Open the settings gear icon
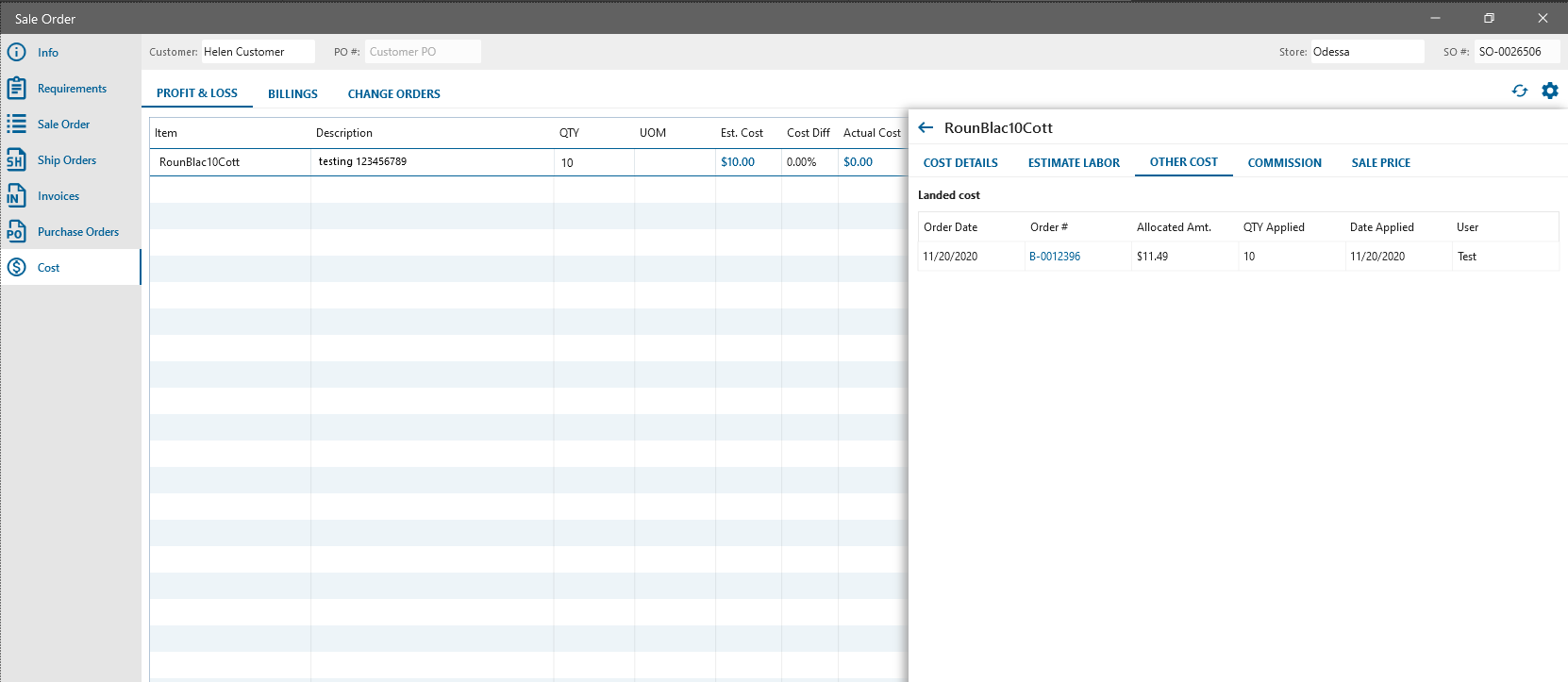The height and width of the screenshot is (682, 1568). [x=1550, y=91]
